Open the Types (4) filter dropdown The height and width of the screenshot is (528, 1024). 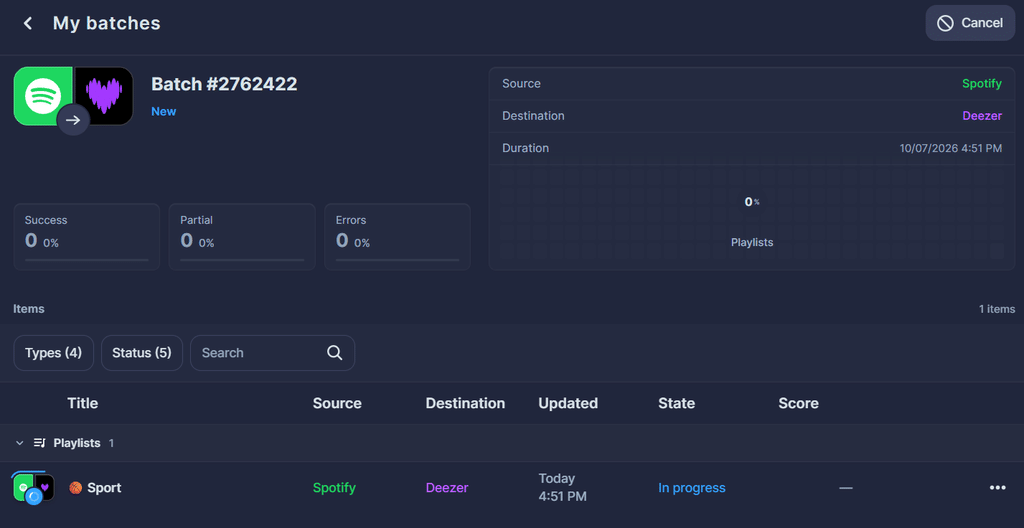(x=54, y=353)
